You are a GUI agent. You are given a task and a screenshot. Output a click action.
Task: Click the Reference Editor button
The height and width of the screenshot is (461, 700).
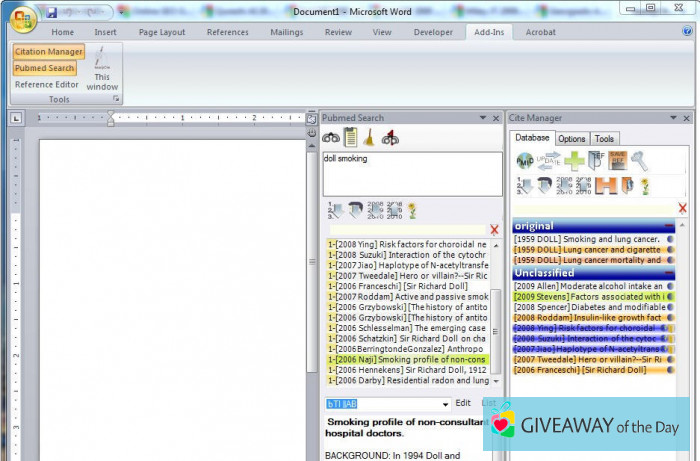click(x=47, y=85)
